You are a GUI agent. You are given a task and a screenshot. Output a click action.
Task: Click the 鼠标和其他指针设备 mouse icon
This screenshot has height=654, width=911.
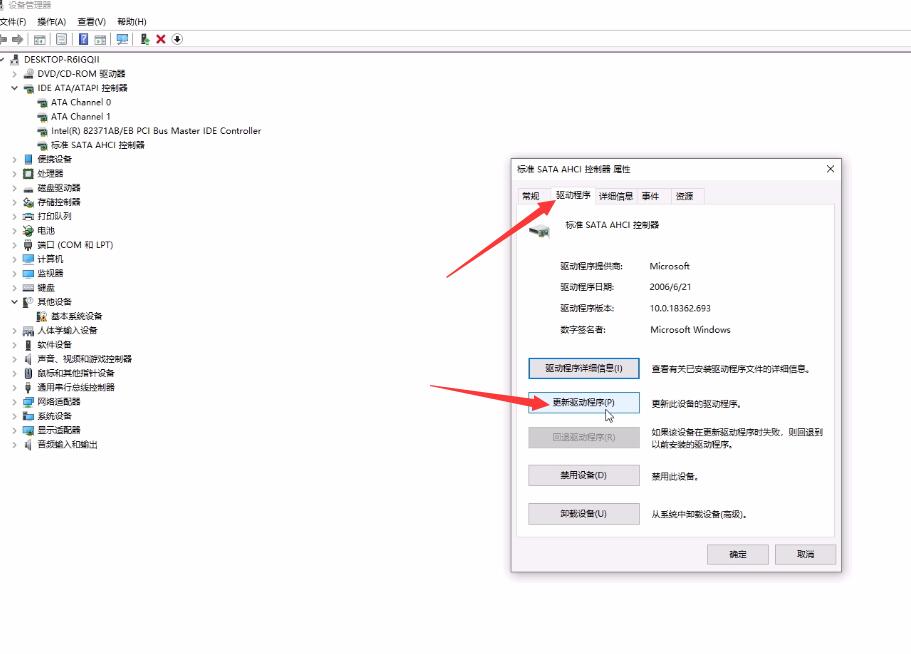tap(28, 373)
